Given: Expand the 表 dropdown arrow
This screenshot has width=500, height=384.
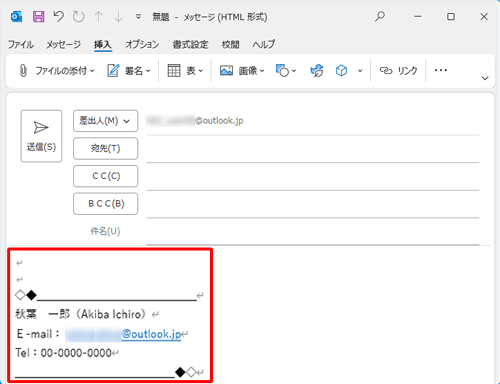Looking at the screenshot, I should pos(201,71).
